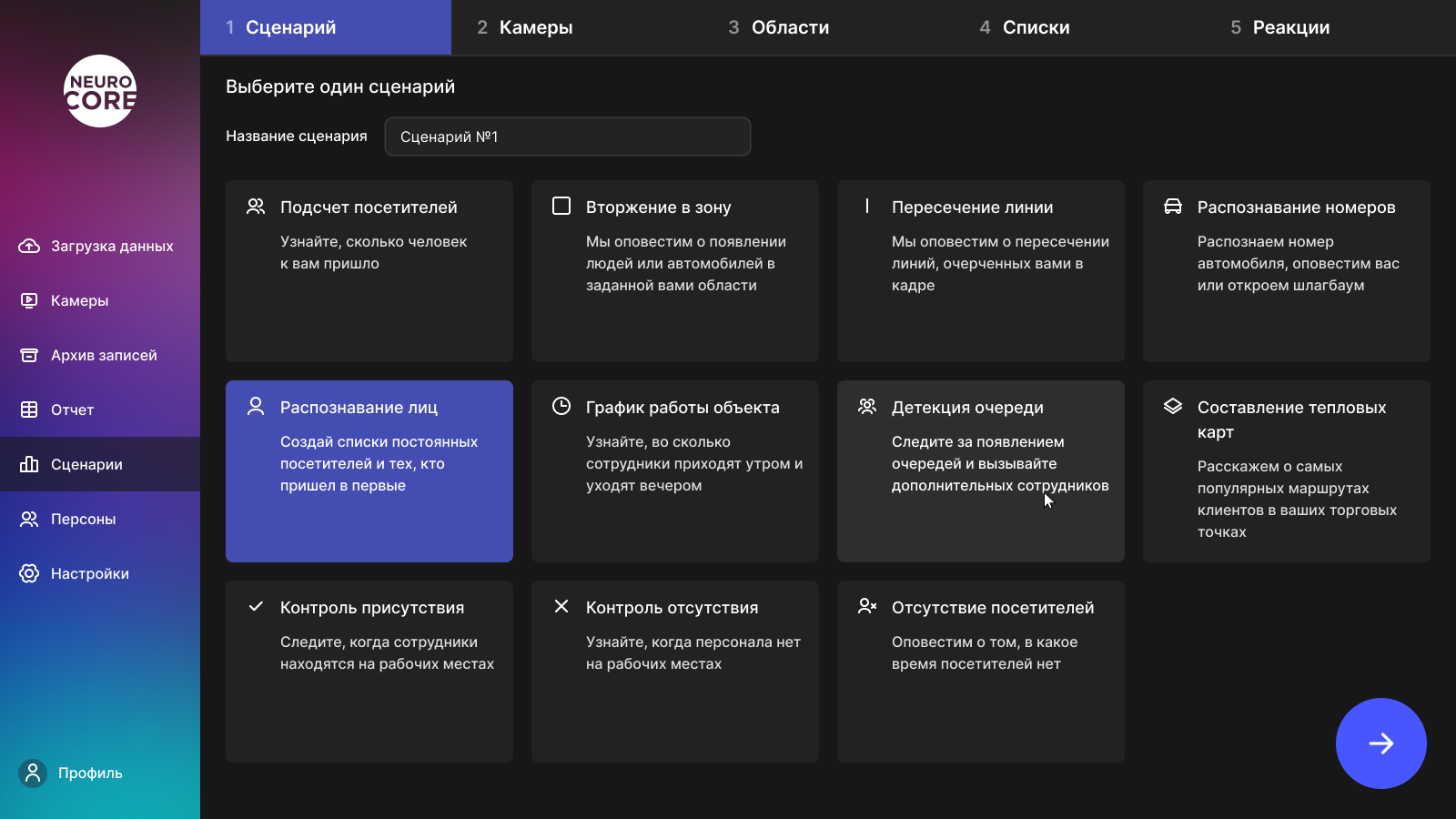Click the Камеры sidebar icon
Image resolution: width=1456 pixels, height=819 pixels.
[29, 300]
